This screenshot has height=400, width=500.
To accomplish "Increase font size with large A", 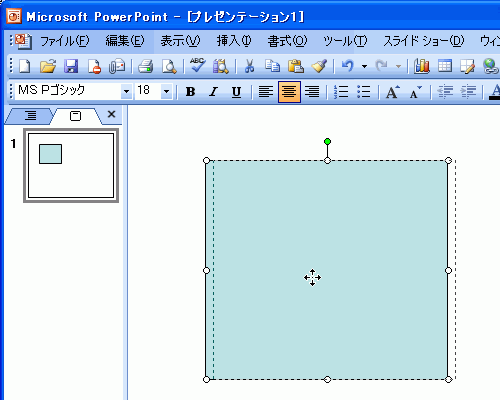I will (392, 92).
